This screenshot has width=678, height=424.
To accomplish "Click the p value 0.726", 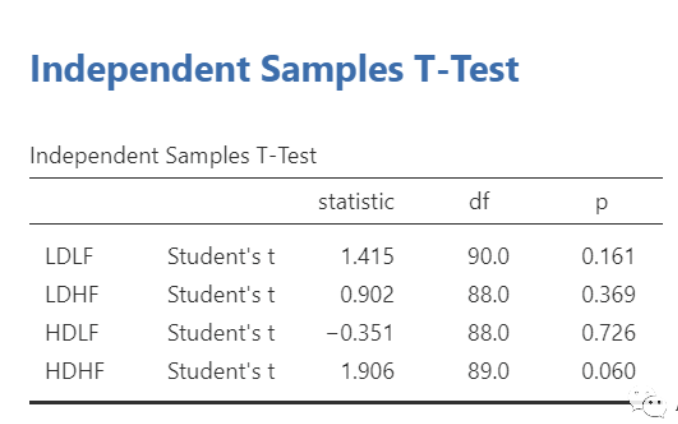I will click(x=608, y=333).
